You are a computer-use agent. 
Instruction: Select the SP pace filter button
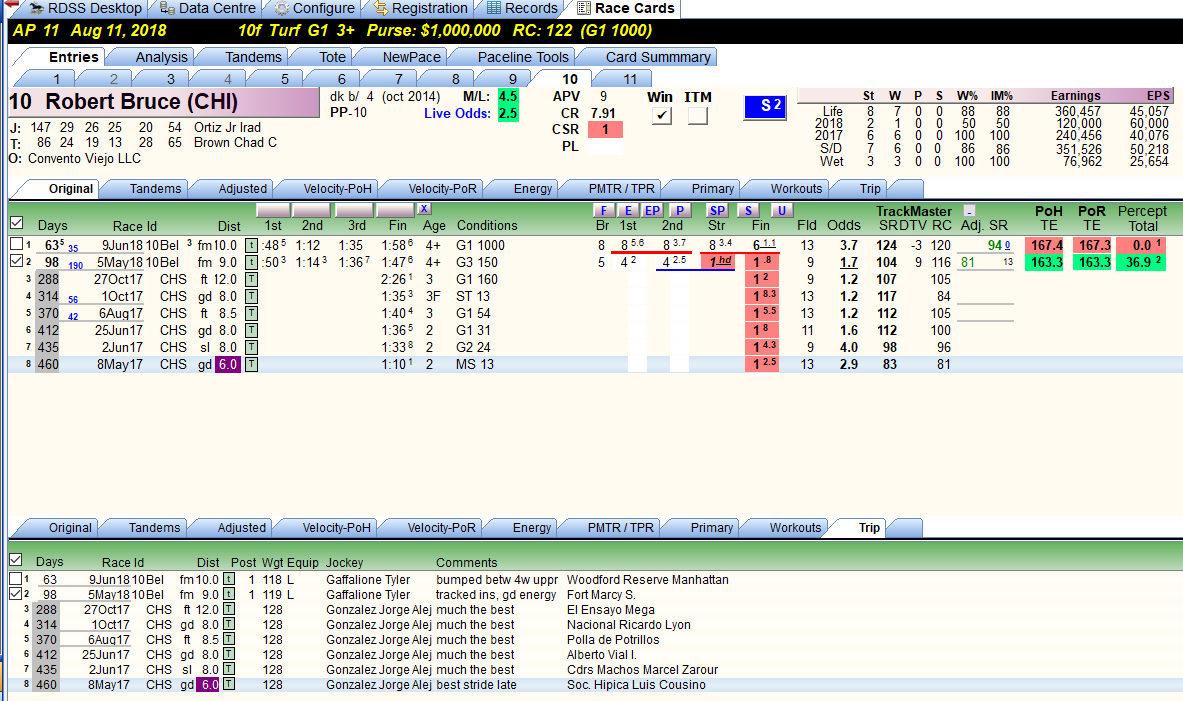pos(717,211)
